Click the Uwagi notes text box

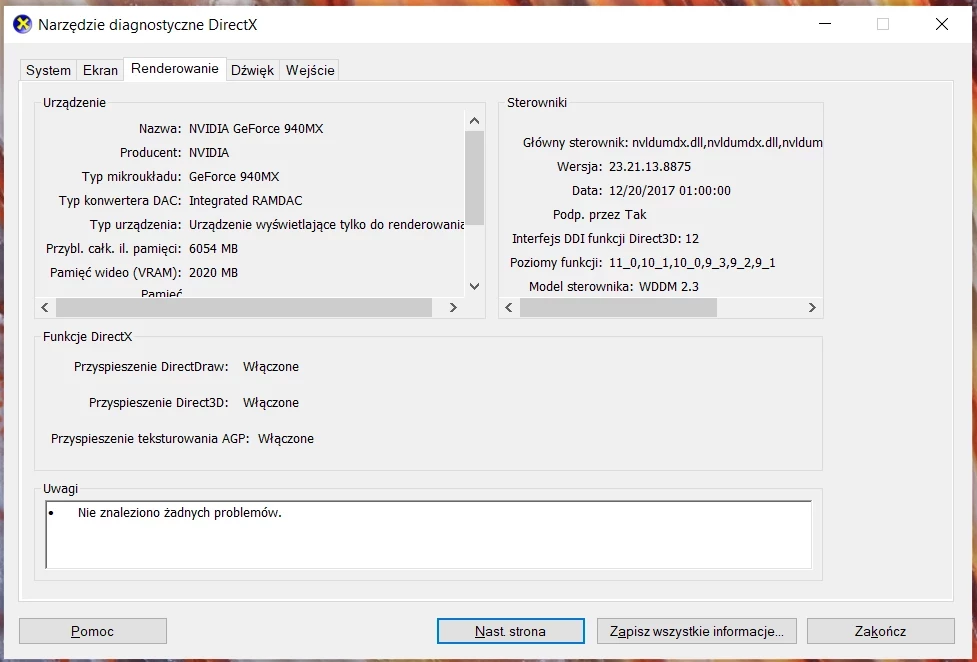click(429, 535)
